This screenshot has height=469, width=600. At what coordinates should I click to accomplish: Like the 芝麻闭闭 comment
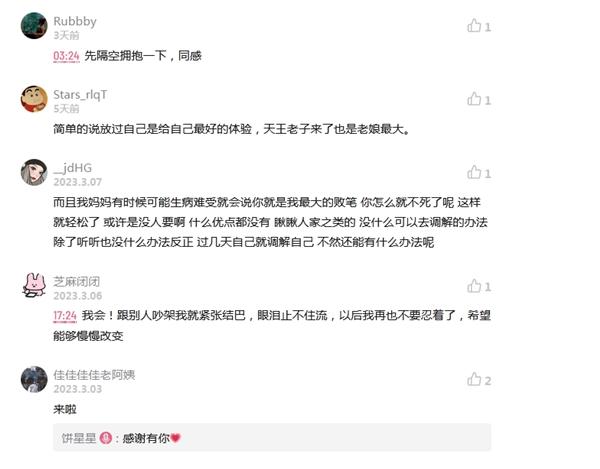pyautogui.click(x=474, y=286)
